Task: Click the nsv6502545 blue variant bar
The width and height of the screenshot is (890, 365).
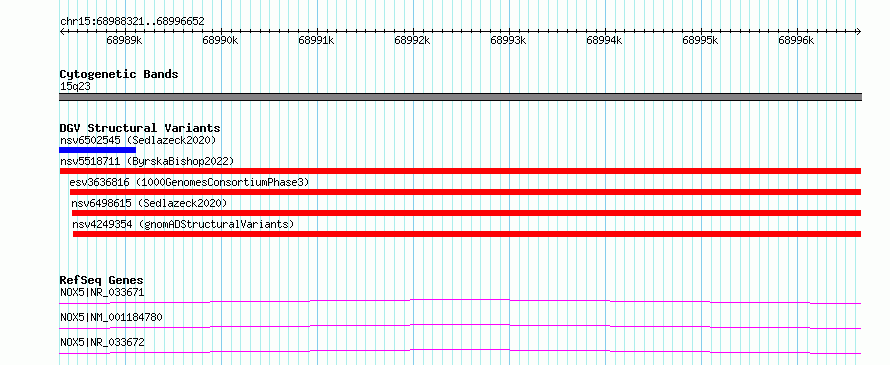Action: [98, 150]
